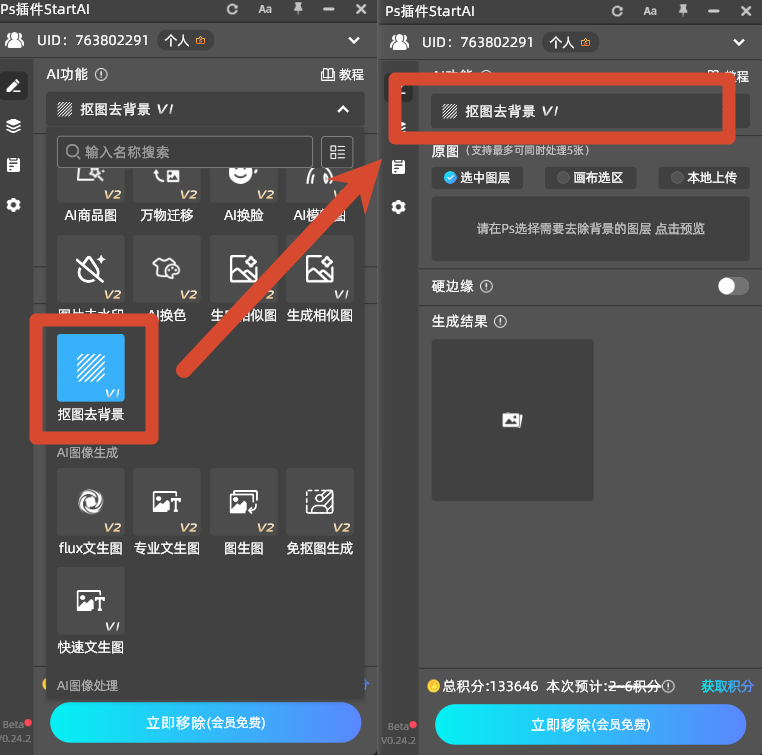Select 万物迁移 feature tile
762x755 pixels.
click(x=167, y=194)
